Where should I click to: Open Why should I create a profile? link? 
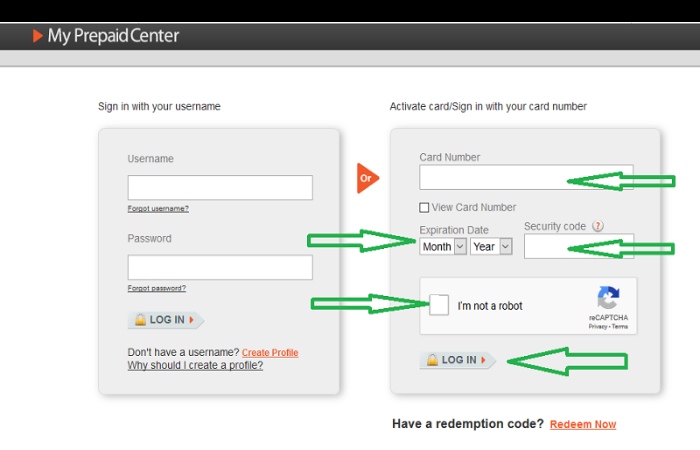[x=195, y=365]
